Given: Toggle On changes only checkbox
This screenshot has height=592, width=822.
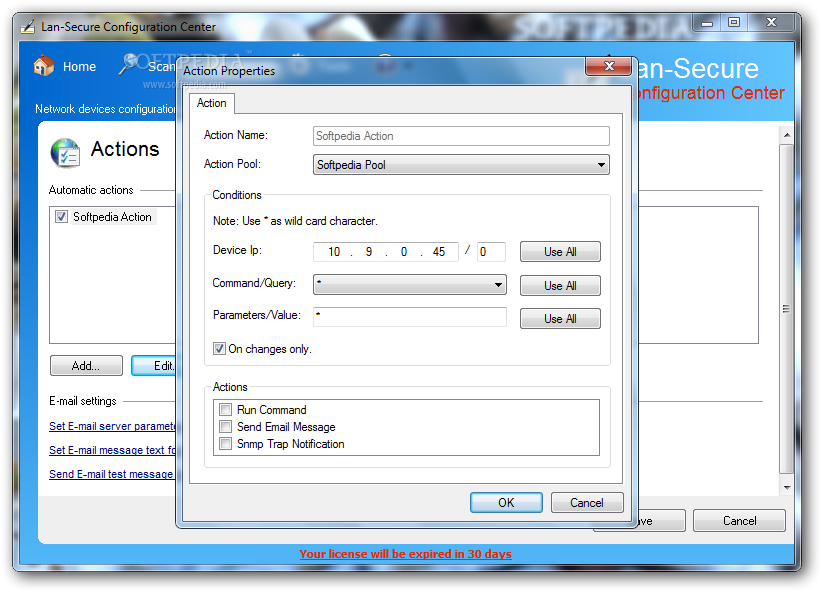Looking at the screenshot, I should tap(219, 349).
